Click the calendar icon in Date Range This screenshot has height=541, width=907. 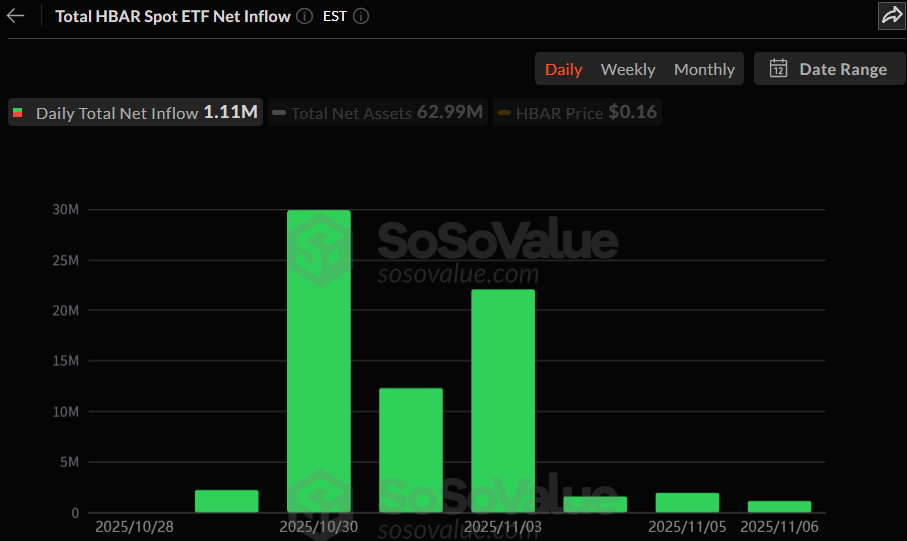click(x=778, y=69)
